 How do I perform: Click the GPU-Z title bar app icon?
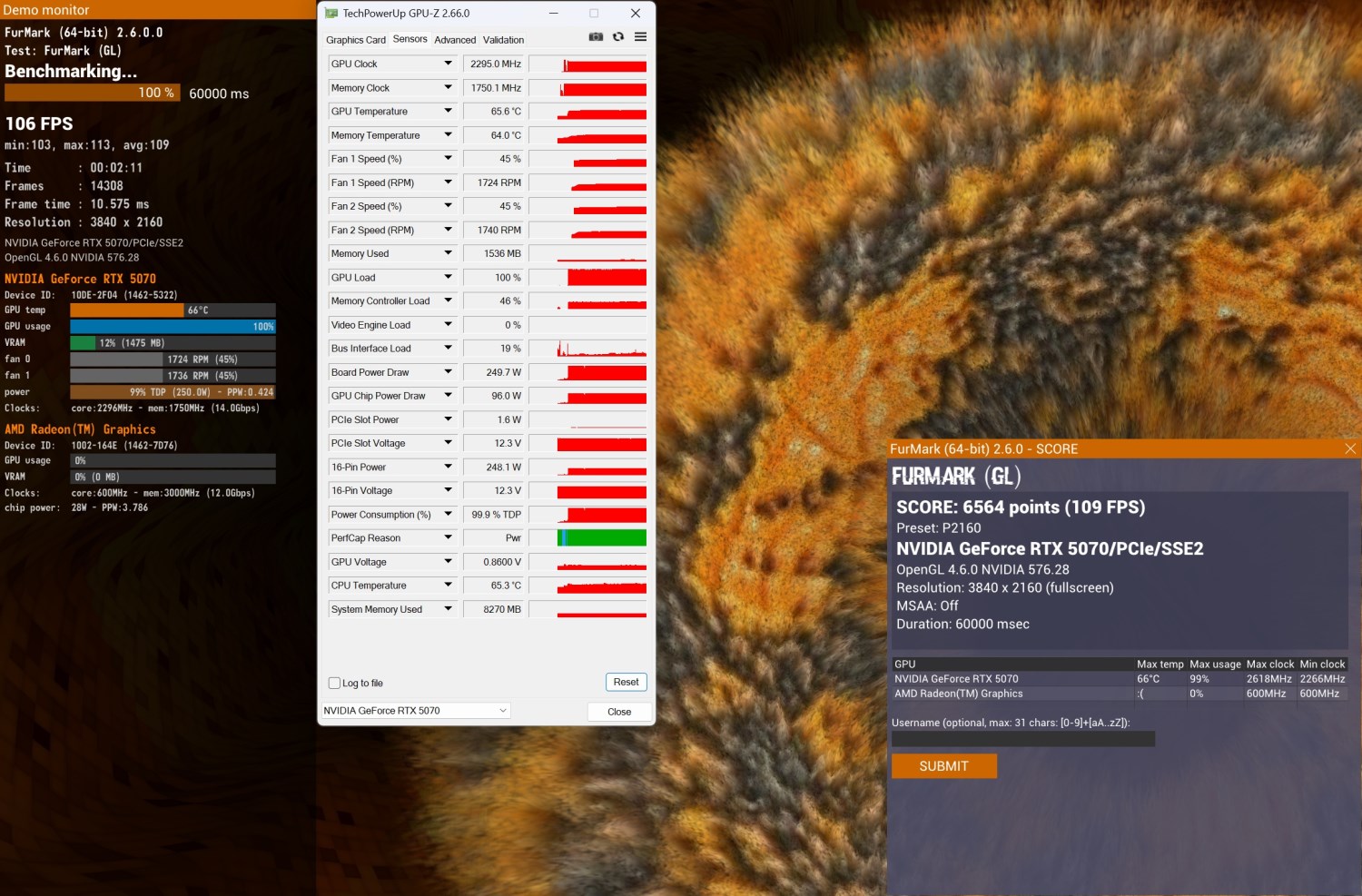[331, 14]
